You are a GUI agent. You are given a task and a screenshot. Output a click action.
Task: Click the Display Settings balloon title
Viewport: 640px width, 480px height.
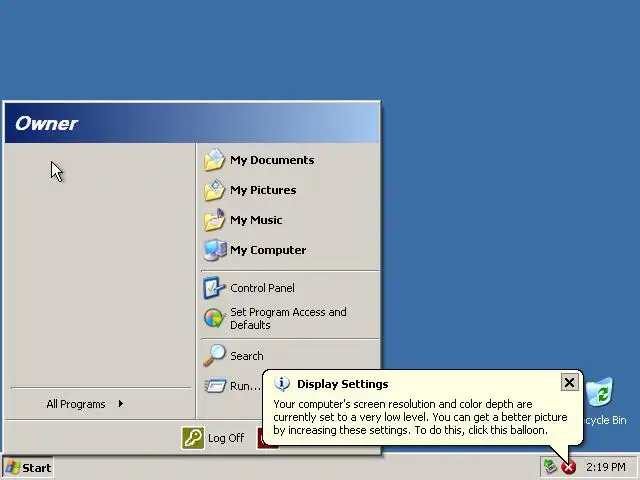343,384
